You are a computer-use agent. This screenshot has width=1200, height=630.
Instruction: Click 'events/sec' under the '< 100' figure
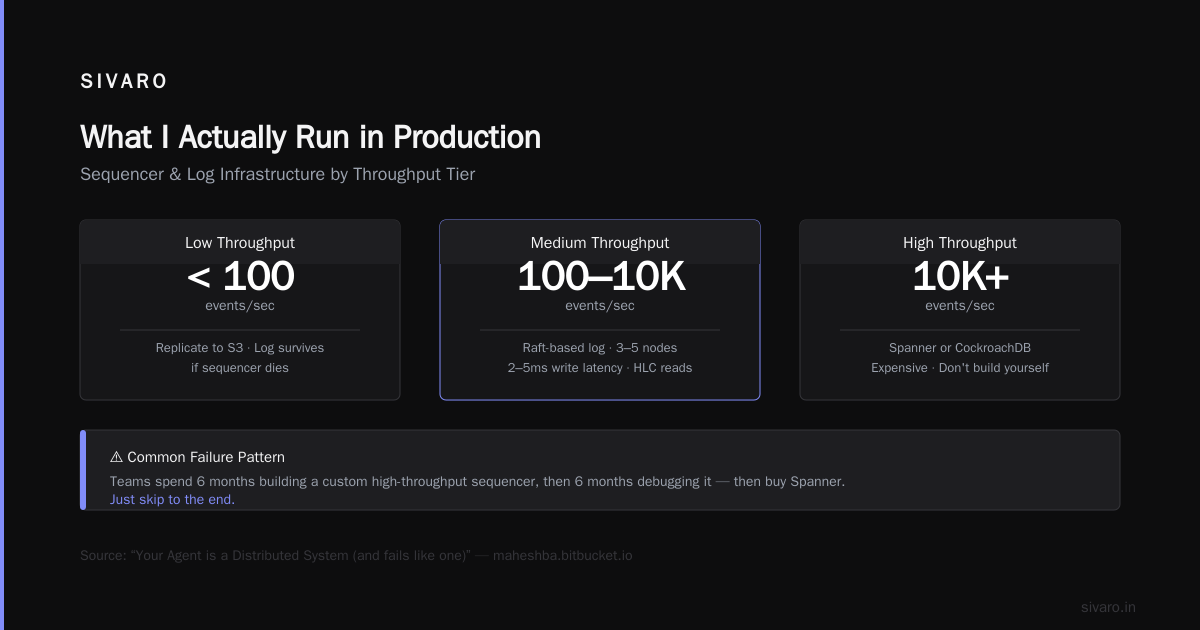pos(240,306)
